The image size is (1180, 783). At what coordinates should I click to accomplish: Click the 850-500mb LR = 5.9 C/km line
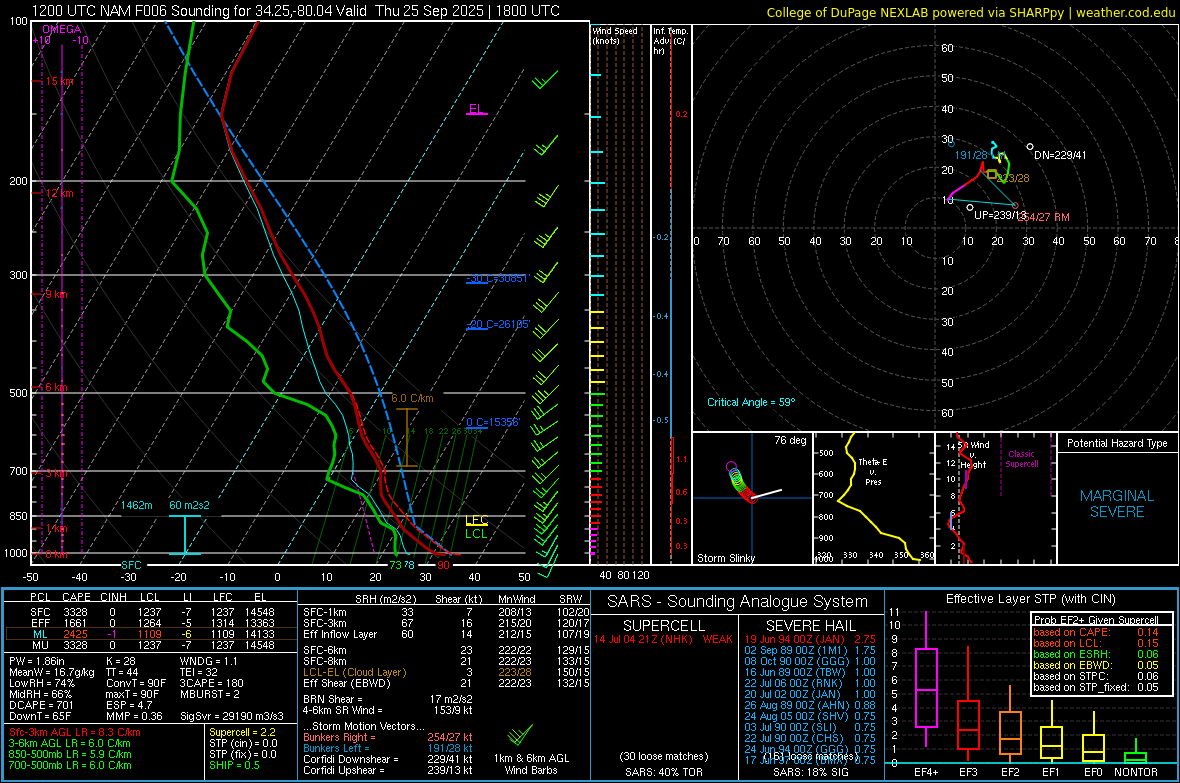(70, 754)
